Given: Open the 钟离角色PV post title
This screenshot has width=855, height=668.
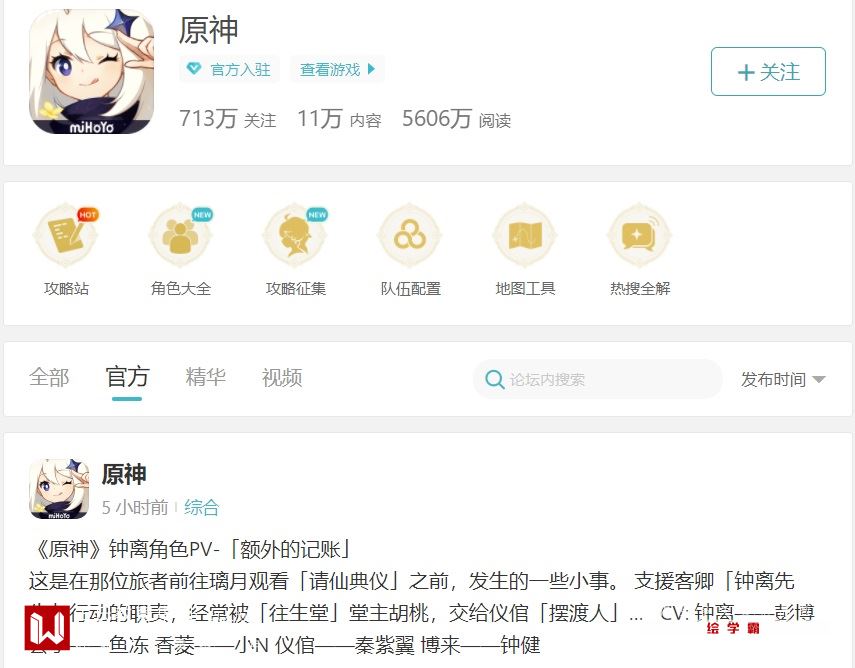Looking at the screenshot, I should tap(190, 549).
